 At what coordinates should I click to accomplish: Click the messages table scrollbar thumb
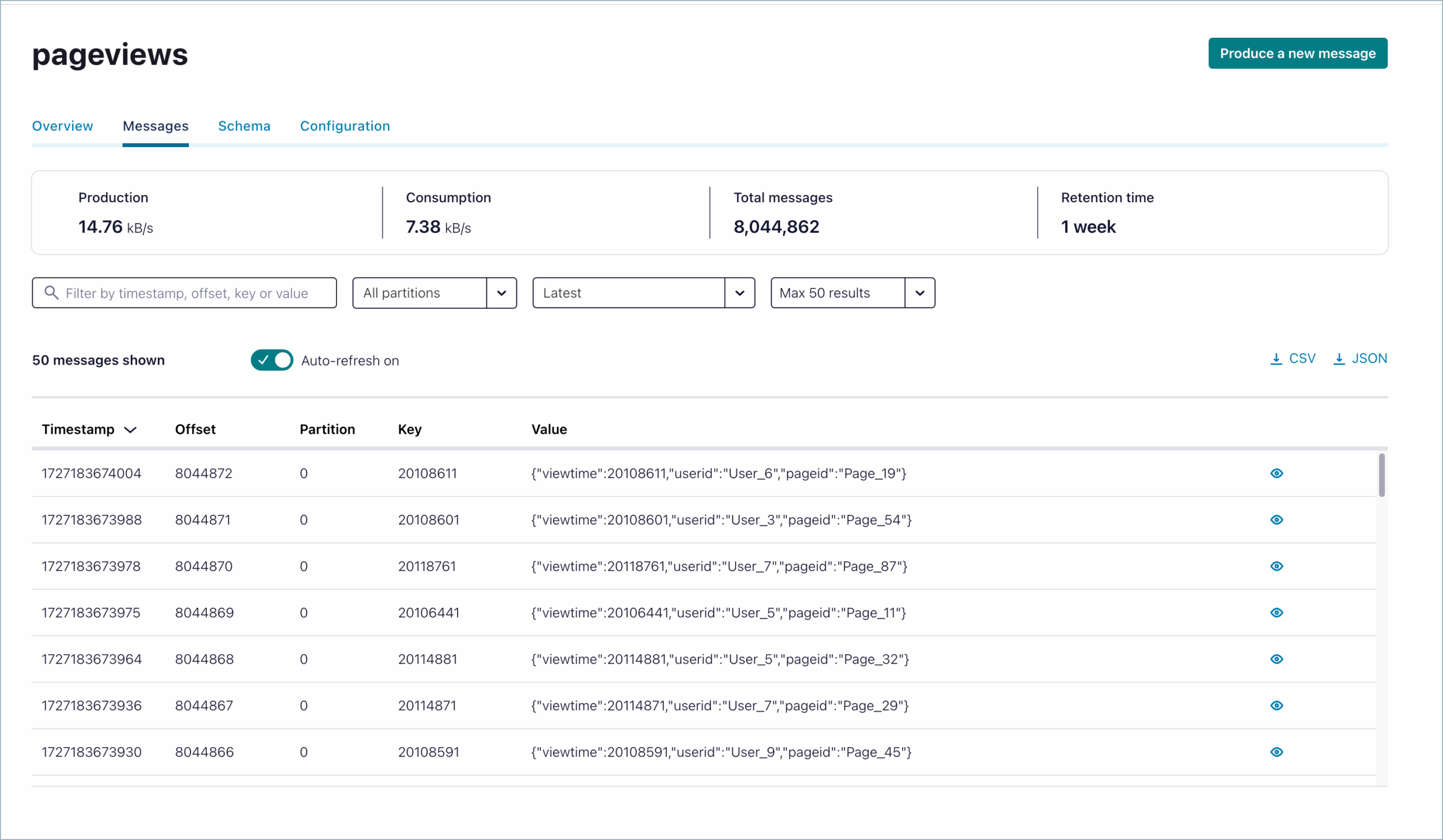pyautogui.click(x=1381, y=475)
